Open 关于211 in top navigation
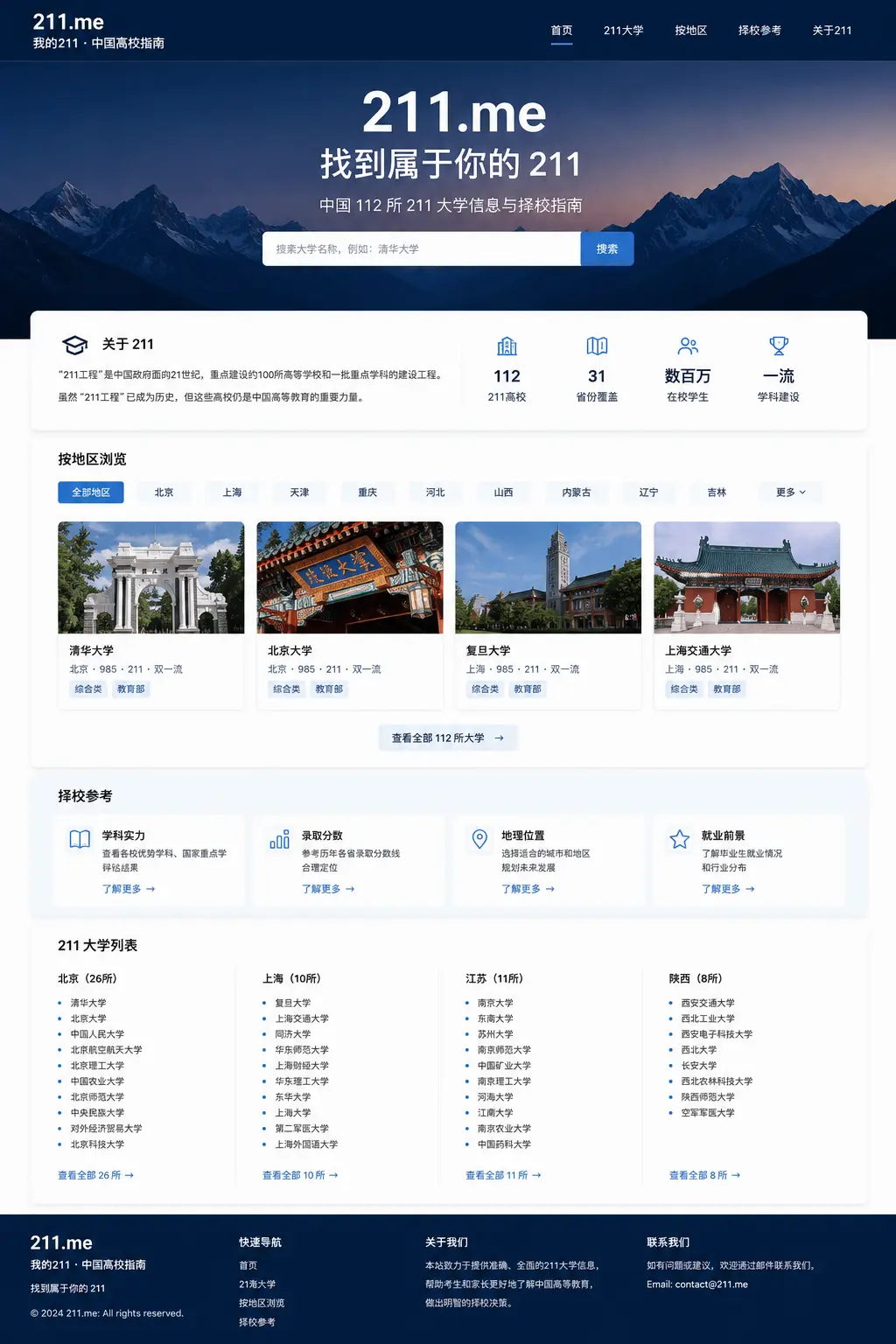Screen dimensions: 896x1344 coord(831,31)
